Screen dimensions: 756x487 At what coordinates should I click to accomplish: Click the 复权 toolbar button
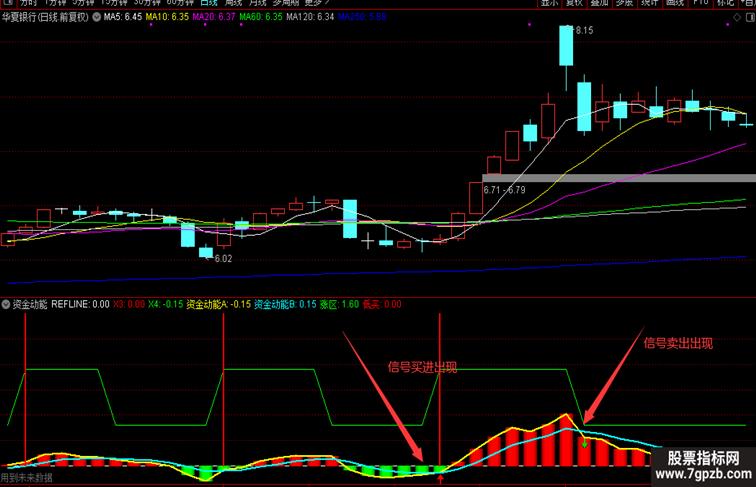pos(574,3)
